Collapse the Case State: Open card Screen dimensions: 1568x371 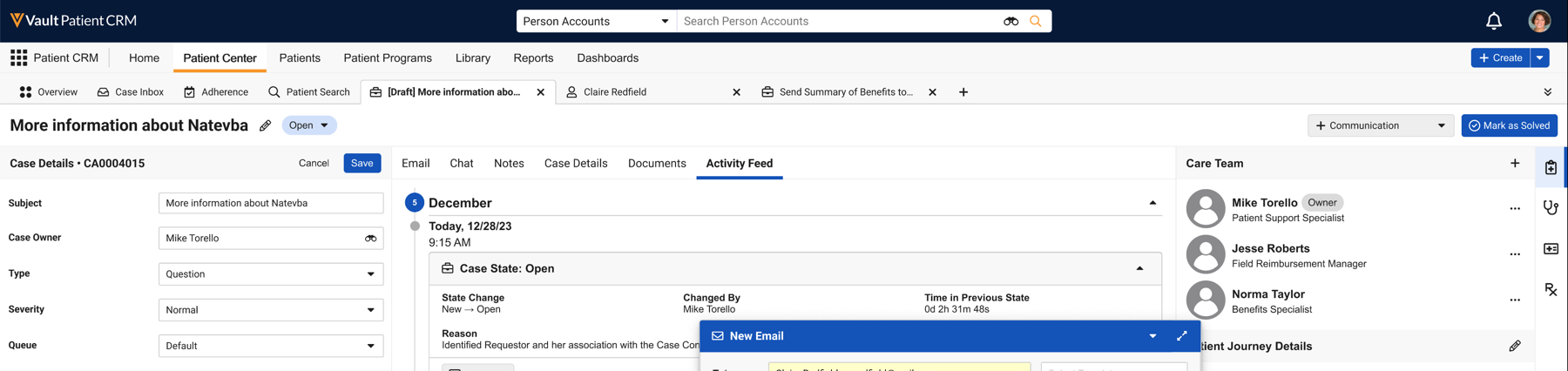[x=1139, y=268]
